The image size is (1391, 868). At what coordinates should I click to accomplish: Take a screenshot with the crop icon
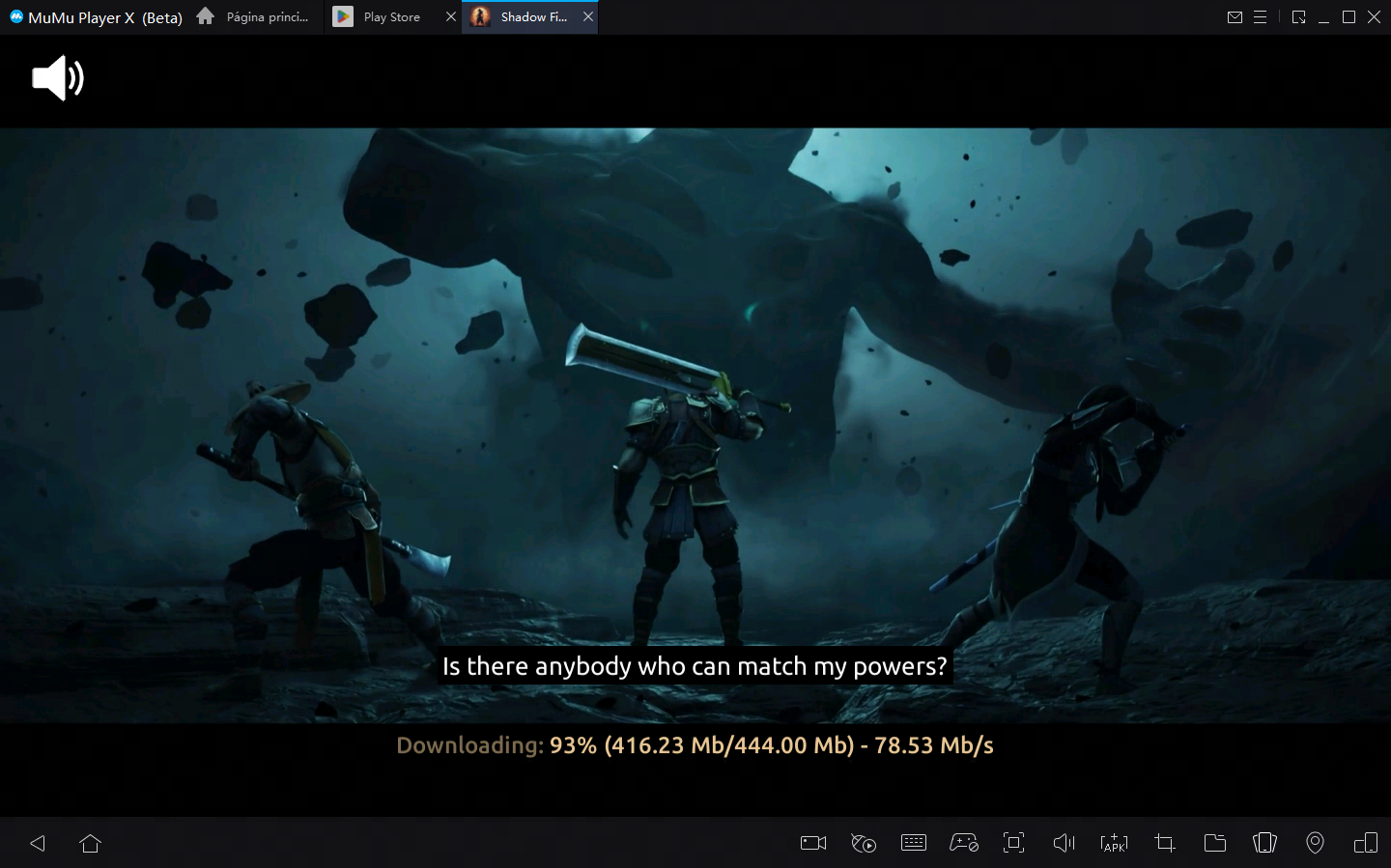tap(1165, 843)
